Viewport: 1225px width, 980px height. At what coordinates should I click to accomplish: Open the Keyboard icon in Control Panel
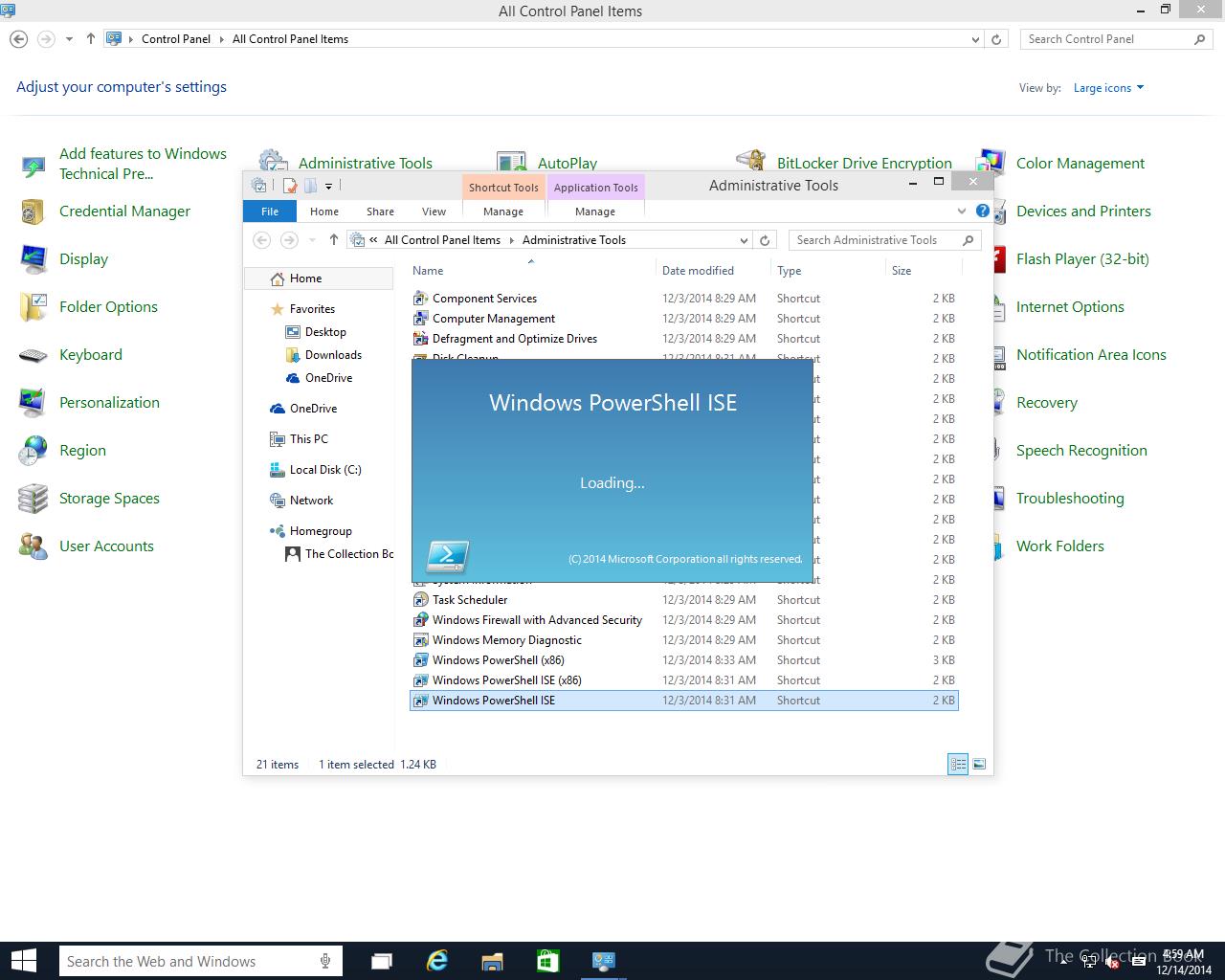pos(33,355)
